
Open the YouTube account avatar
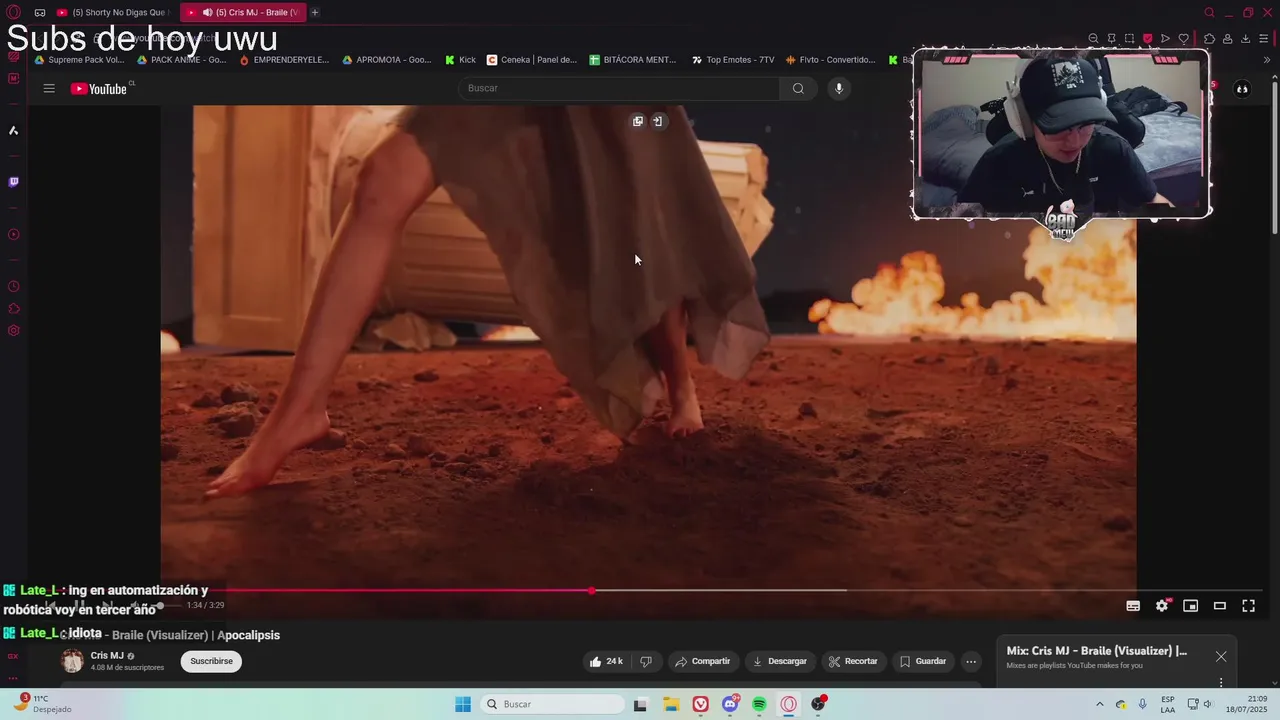pyautogui.click(x=1242, y=89)
